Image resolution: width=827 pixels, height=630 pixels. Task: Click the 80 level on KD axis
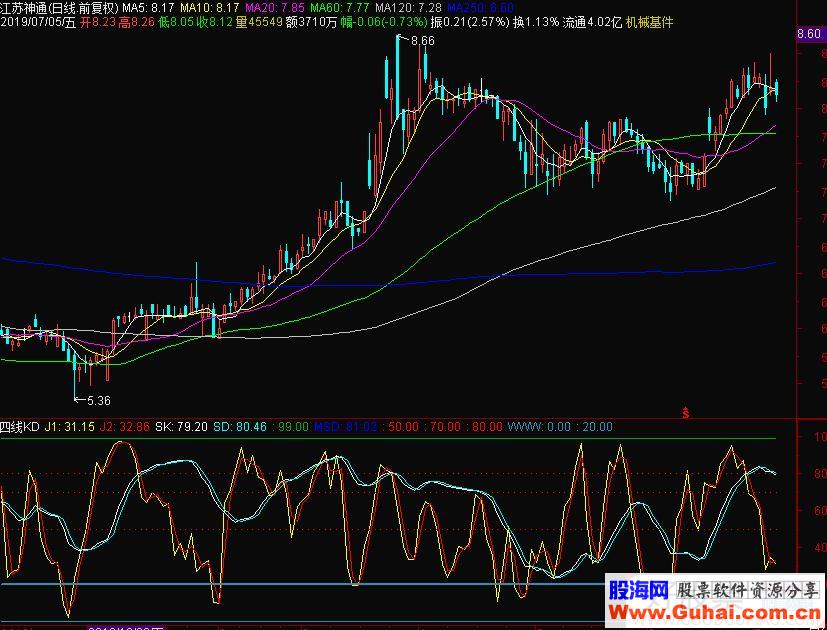[x=820, y=473]
